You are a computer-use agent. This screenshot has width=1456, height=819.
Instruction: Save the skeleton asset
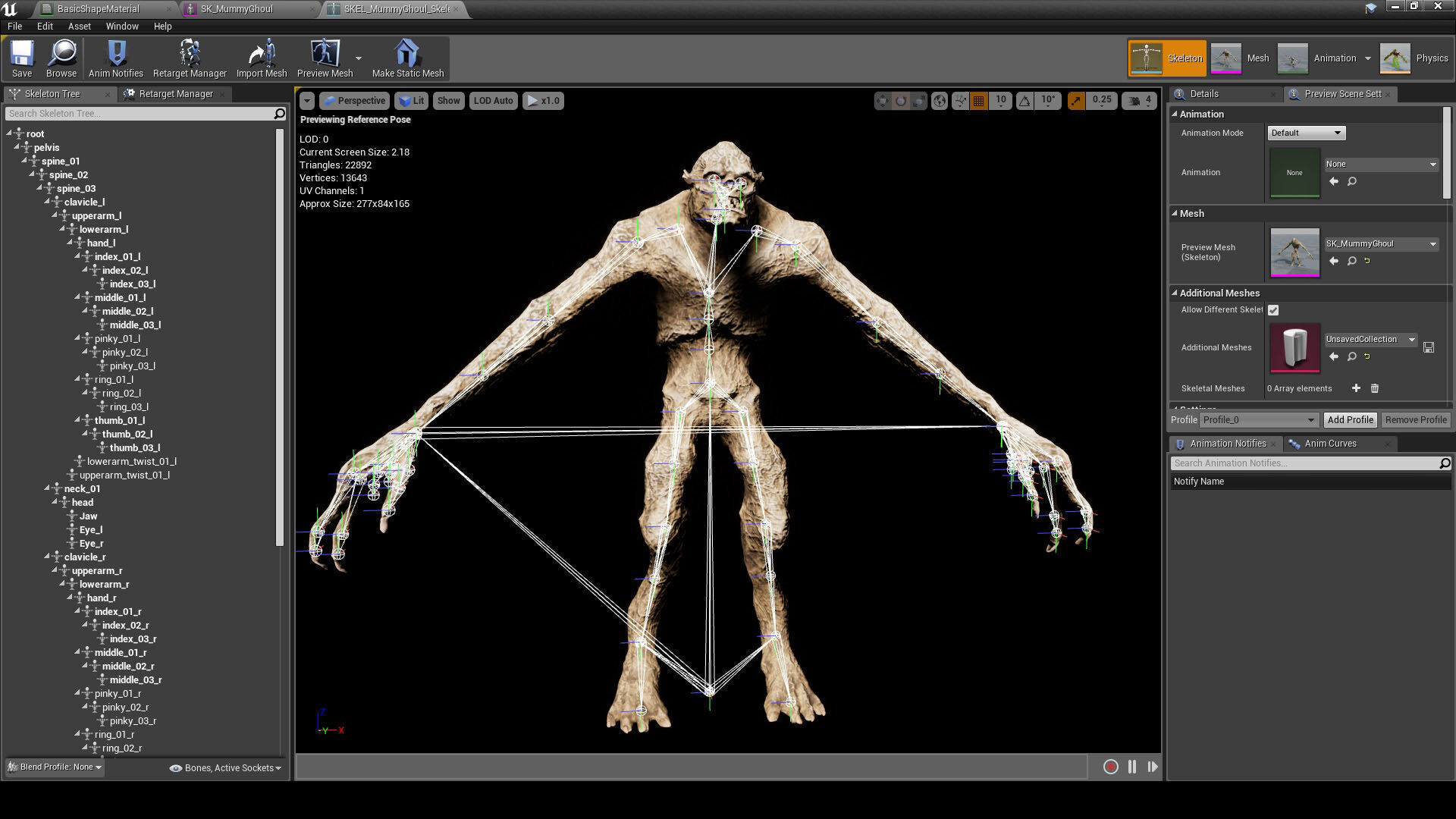click(22, 58)
